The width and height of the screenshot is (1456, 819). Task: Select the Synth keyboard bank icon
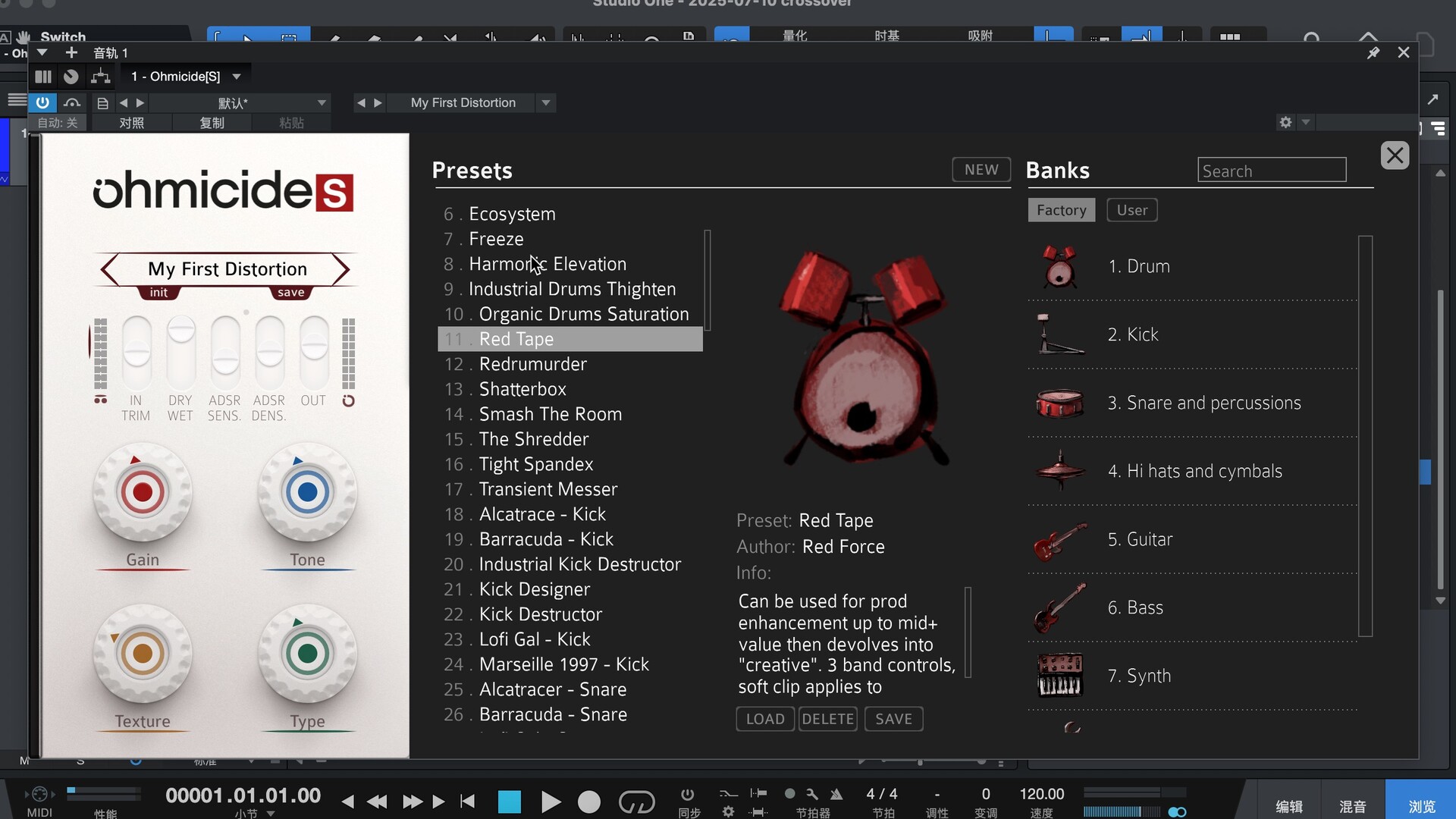tap(1059, 676)
